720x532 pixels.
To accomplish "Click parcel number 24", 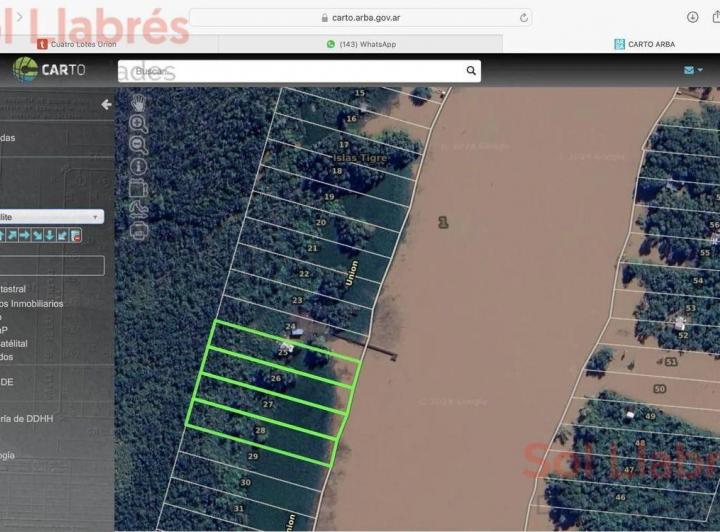I will tap(290, 326).
